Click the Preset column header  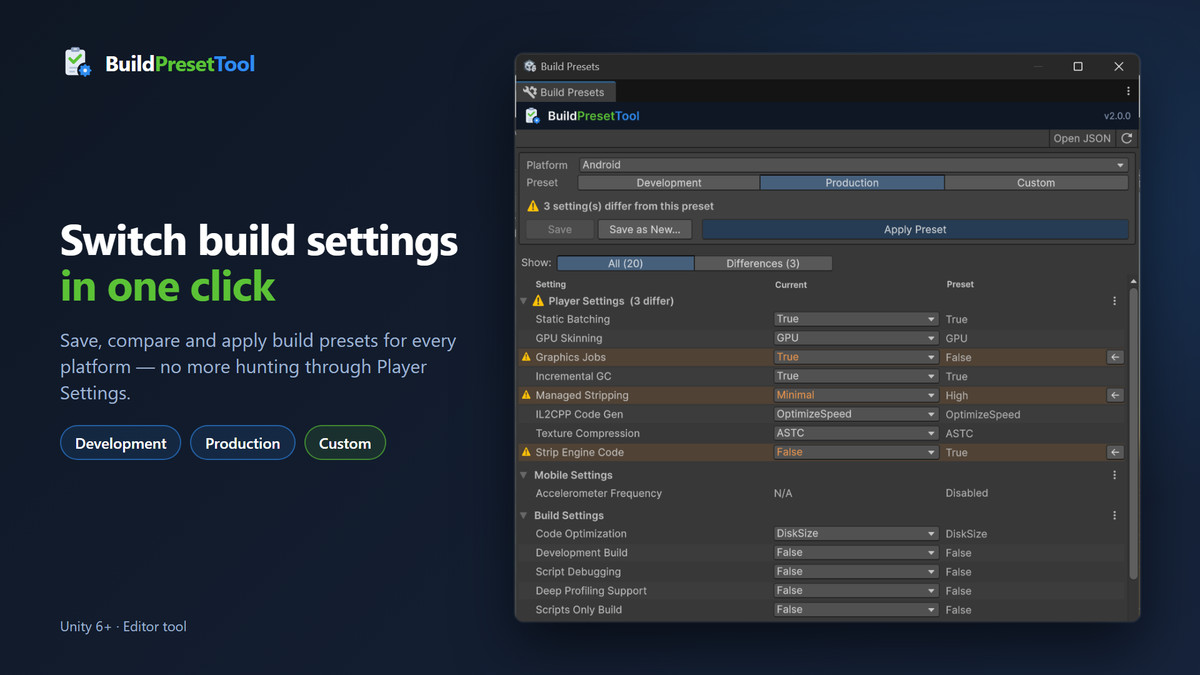pos(960,284)
